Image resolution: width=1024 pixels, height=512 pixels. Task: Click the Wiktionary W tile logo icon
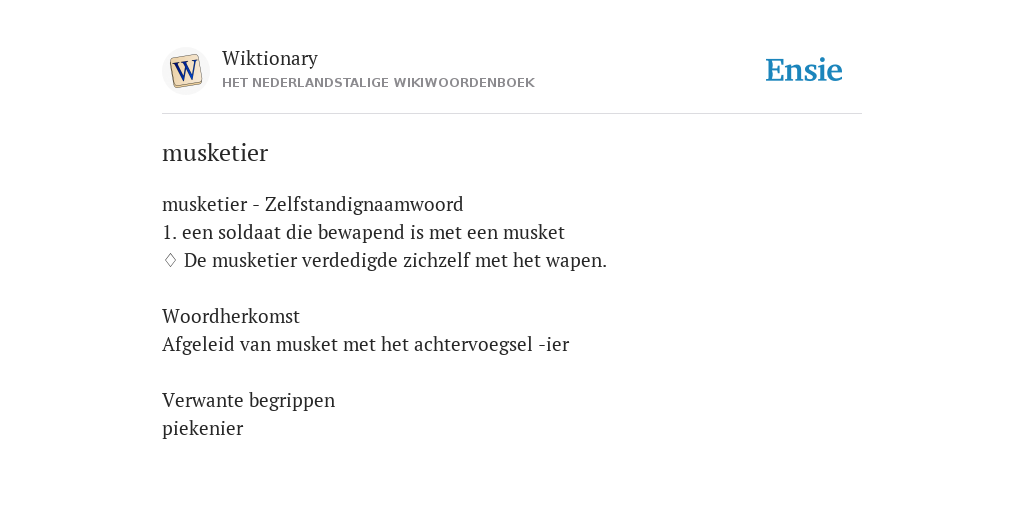[x=185, y=71]
